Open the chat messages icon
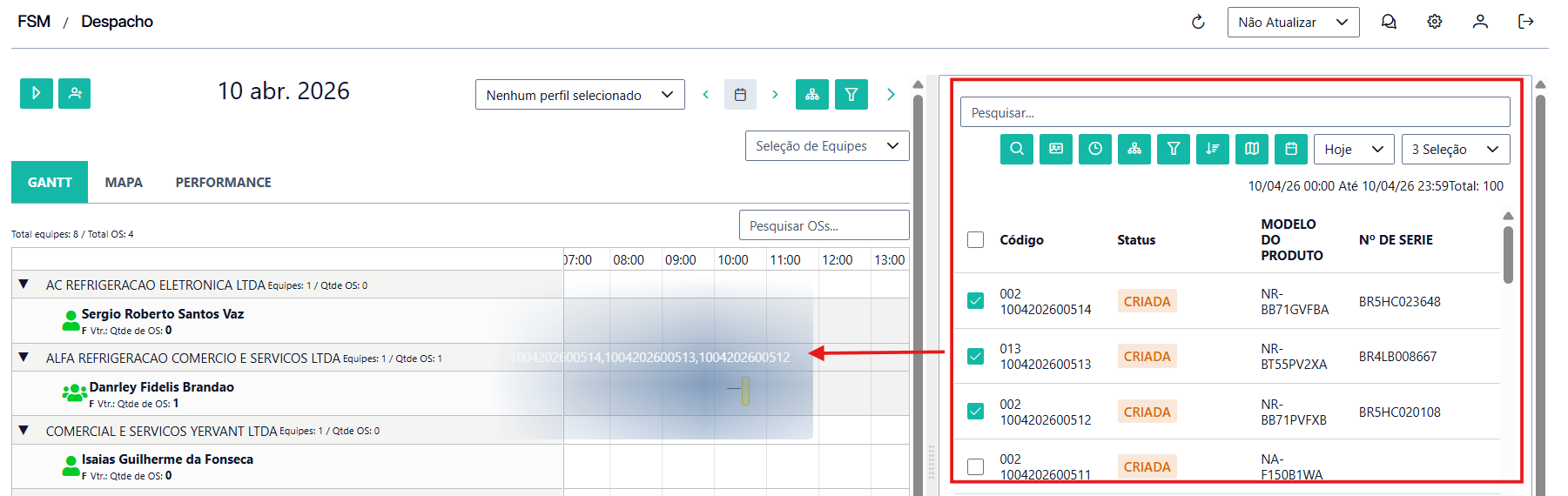The height and width of the screenshot is (496, 1568). (1389, 22)
